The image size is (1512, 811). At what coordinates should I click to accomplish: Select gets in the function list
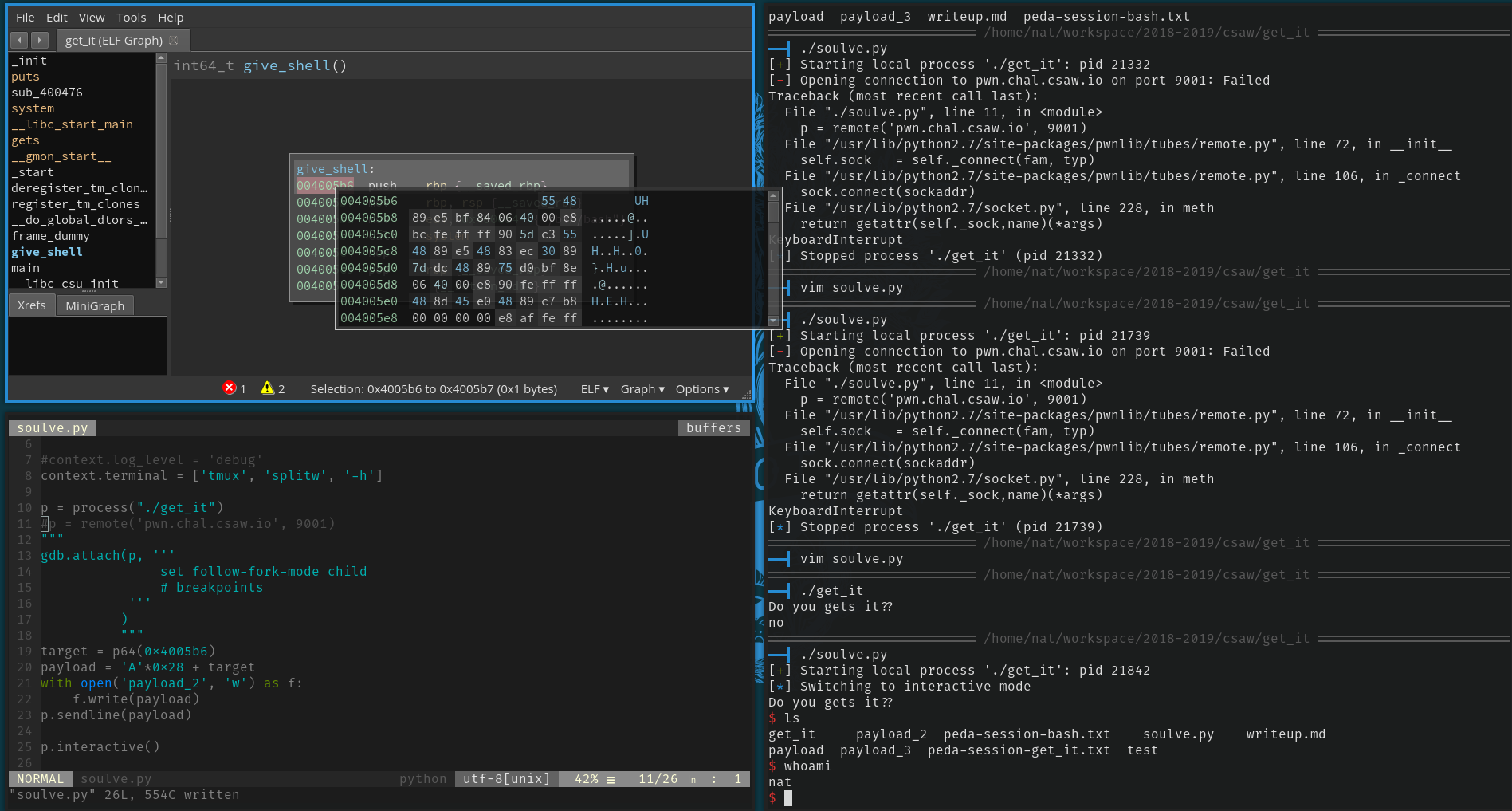coord(26,140)
